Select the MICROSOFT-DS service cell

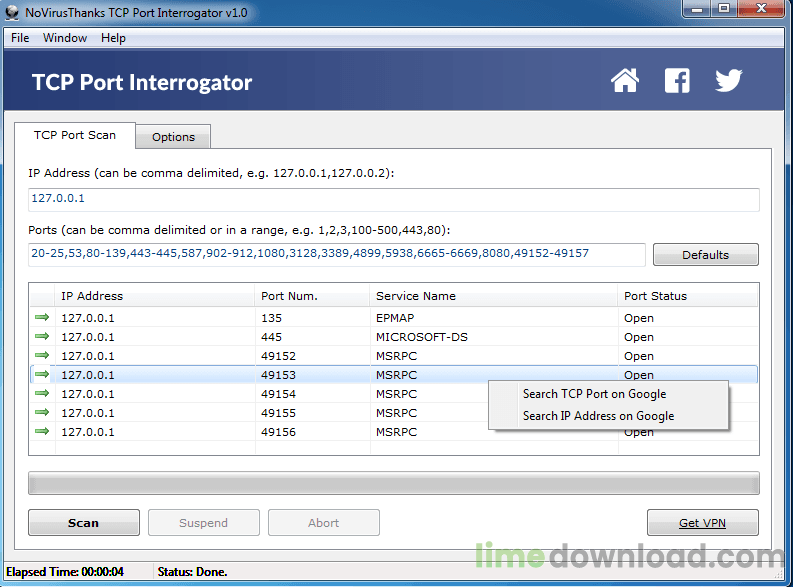click(x=422, y=337)
